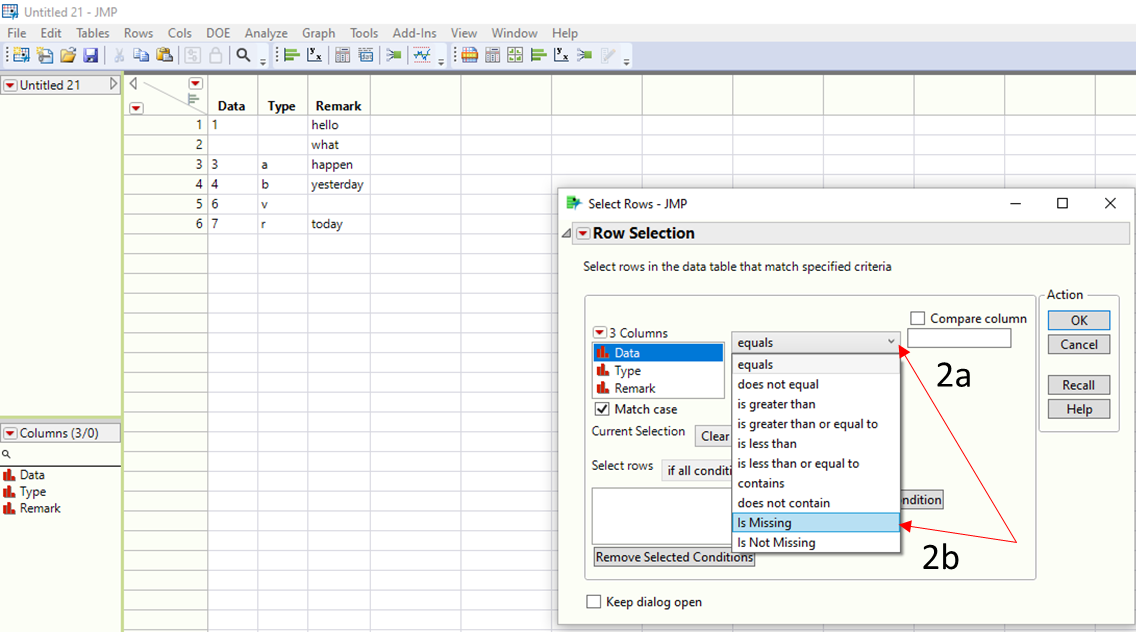Select Type in the columns list
This screenshot has height=632, width=1136.
[x=628, y=371]
